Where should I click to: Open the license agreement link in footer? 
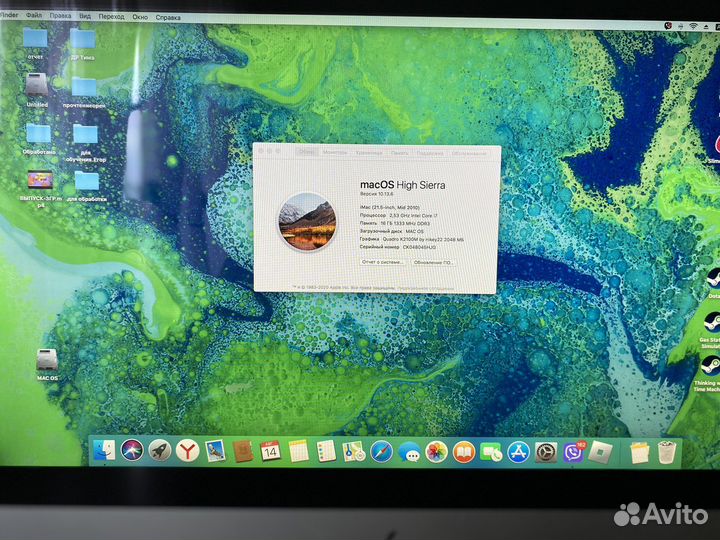tap(425, 288)
